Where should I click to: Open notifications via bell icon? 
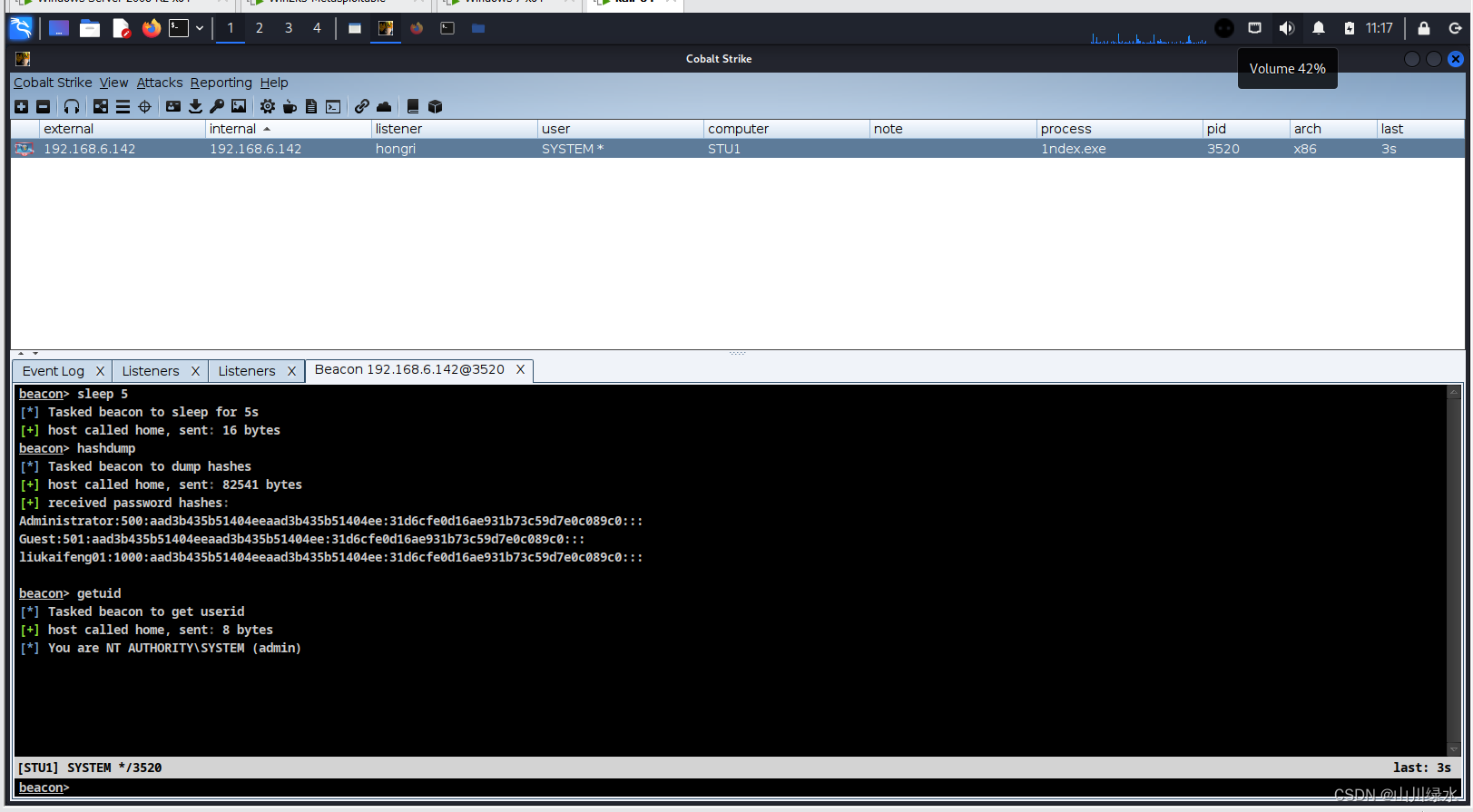tap(1319, 28)
